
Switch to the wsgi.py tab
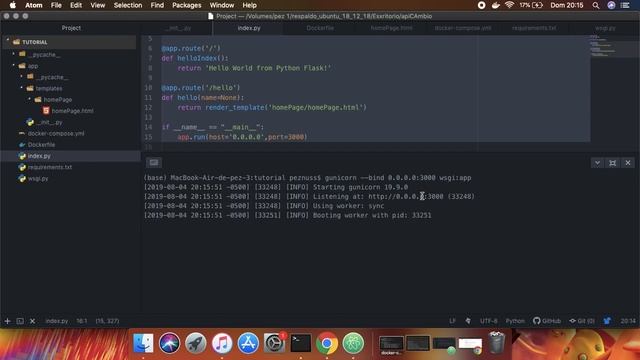[605, 28]
